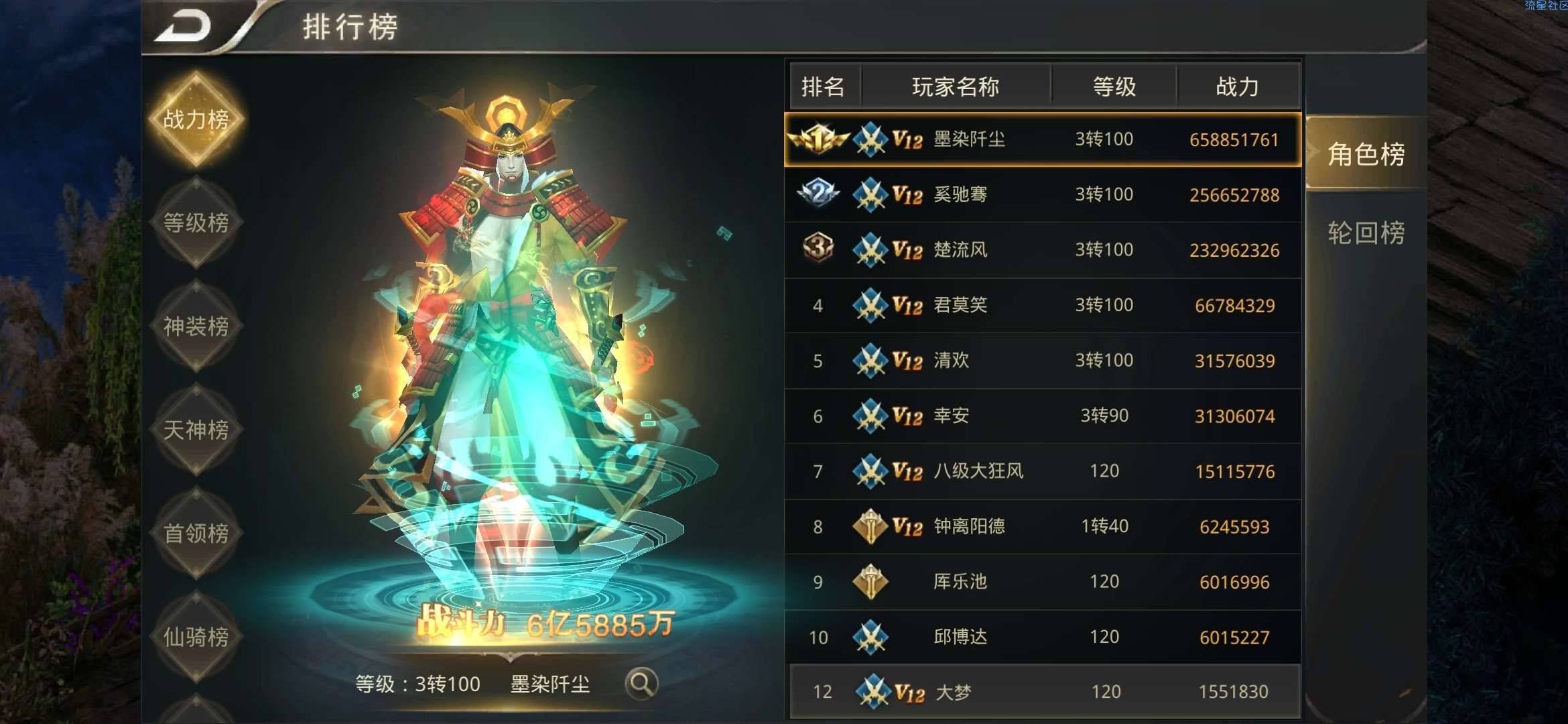
Task: Open the 仙骑榜 ranking
Action: [x=196, y=637]
